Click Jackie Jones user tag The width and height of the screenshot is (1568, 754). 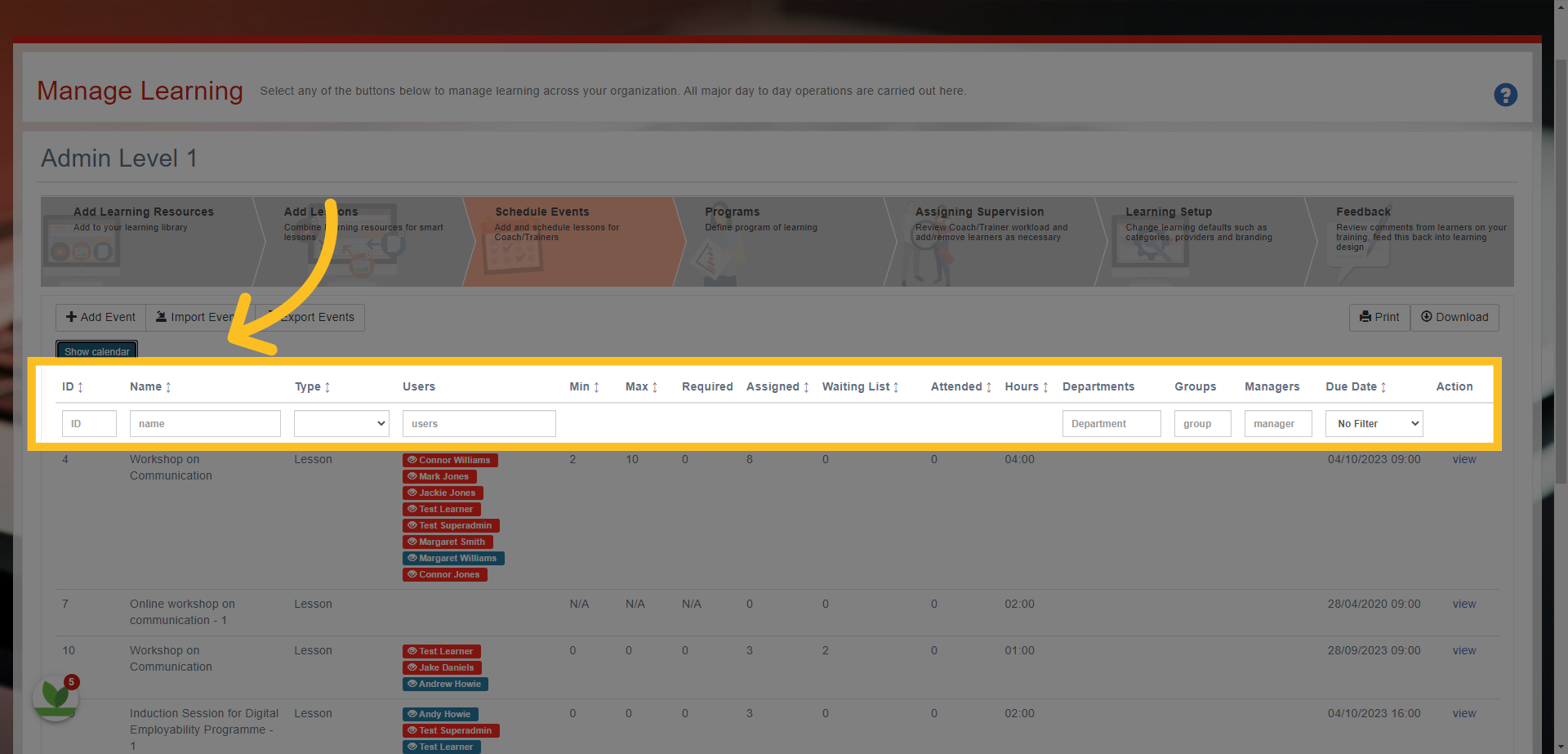[443, 493]
